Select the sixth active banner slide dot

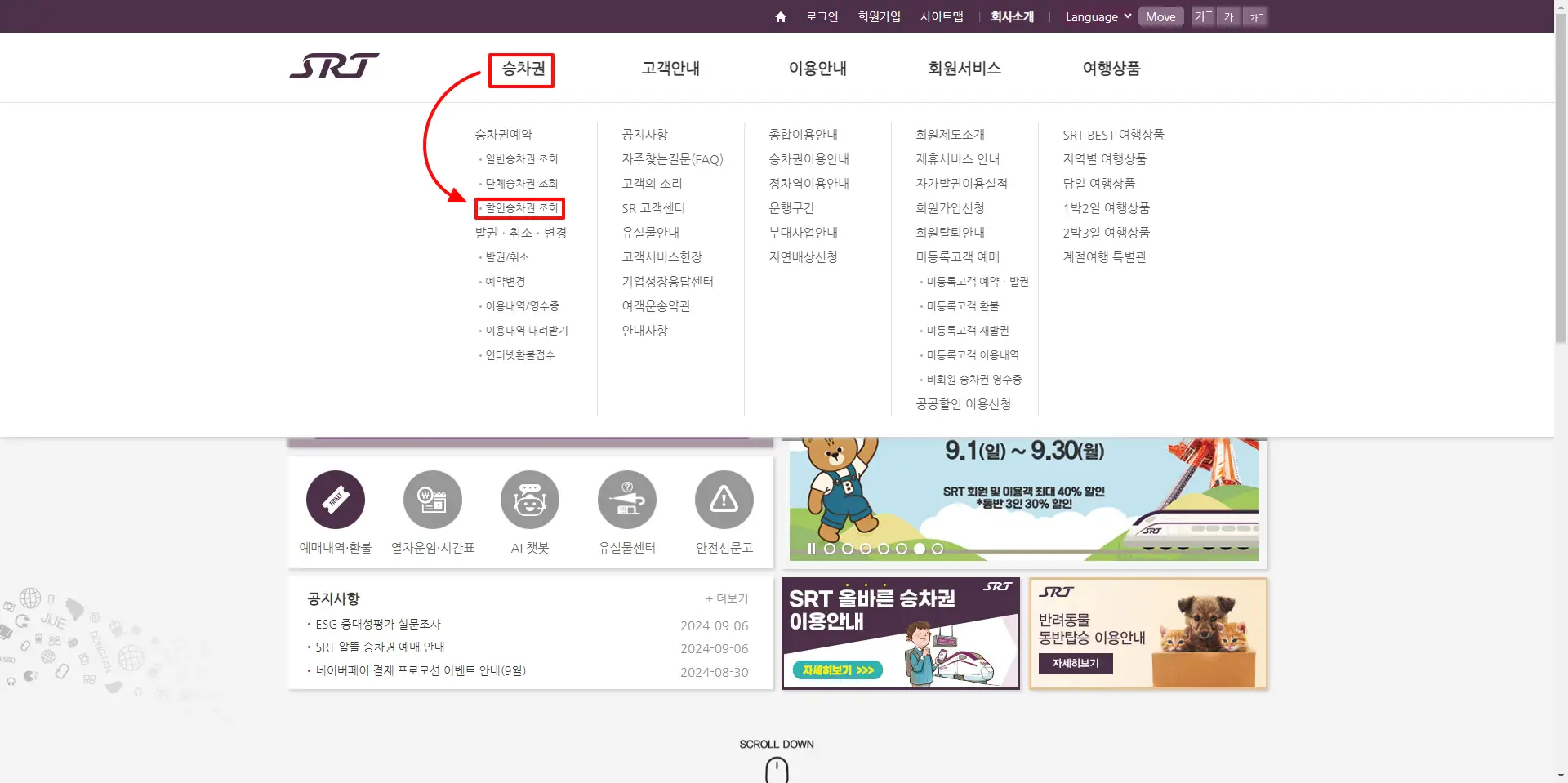[920, 549]
